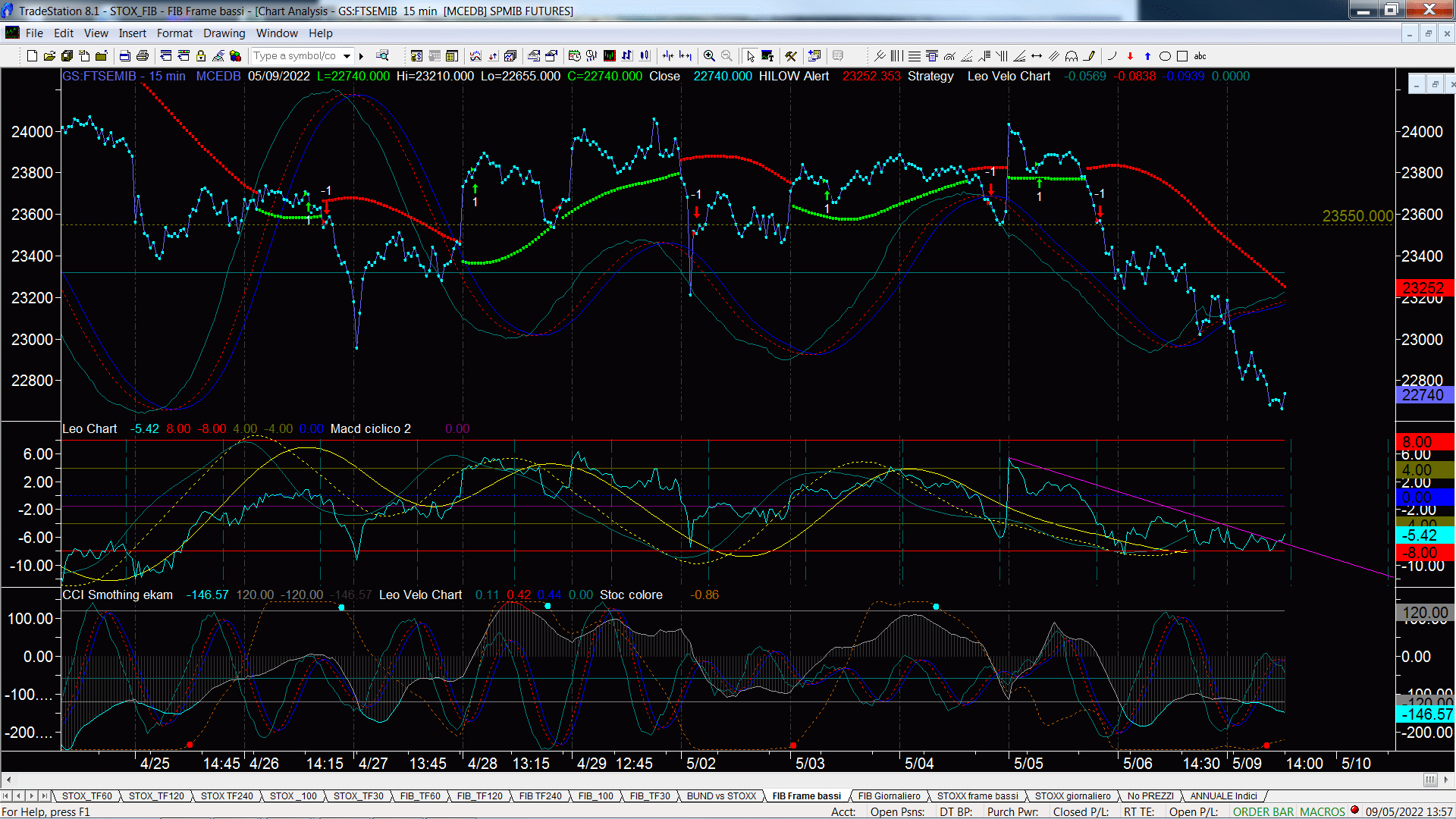Click the compress bar spacing icon
This screenshot has width=1456, height=819.
tap(667, 56)
